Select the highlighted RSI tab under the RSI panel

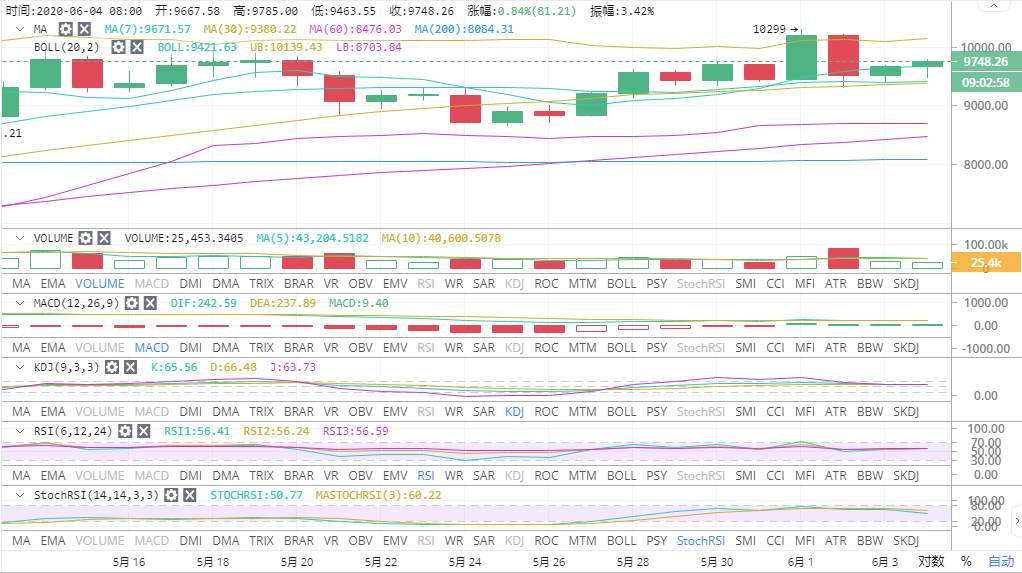(426, 476)
